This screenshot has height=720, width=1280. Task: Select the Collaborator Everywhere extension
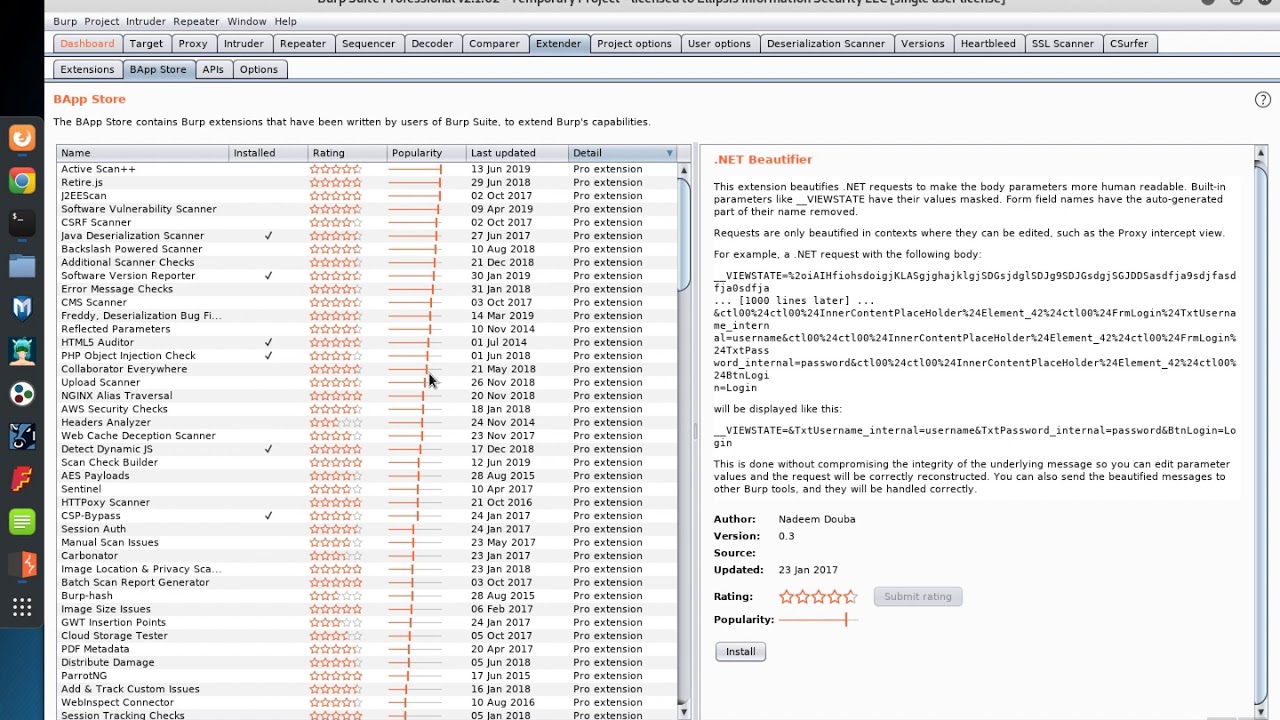coord(367,369)
